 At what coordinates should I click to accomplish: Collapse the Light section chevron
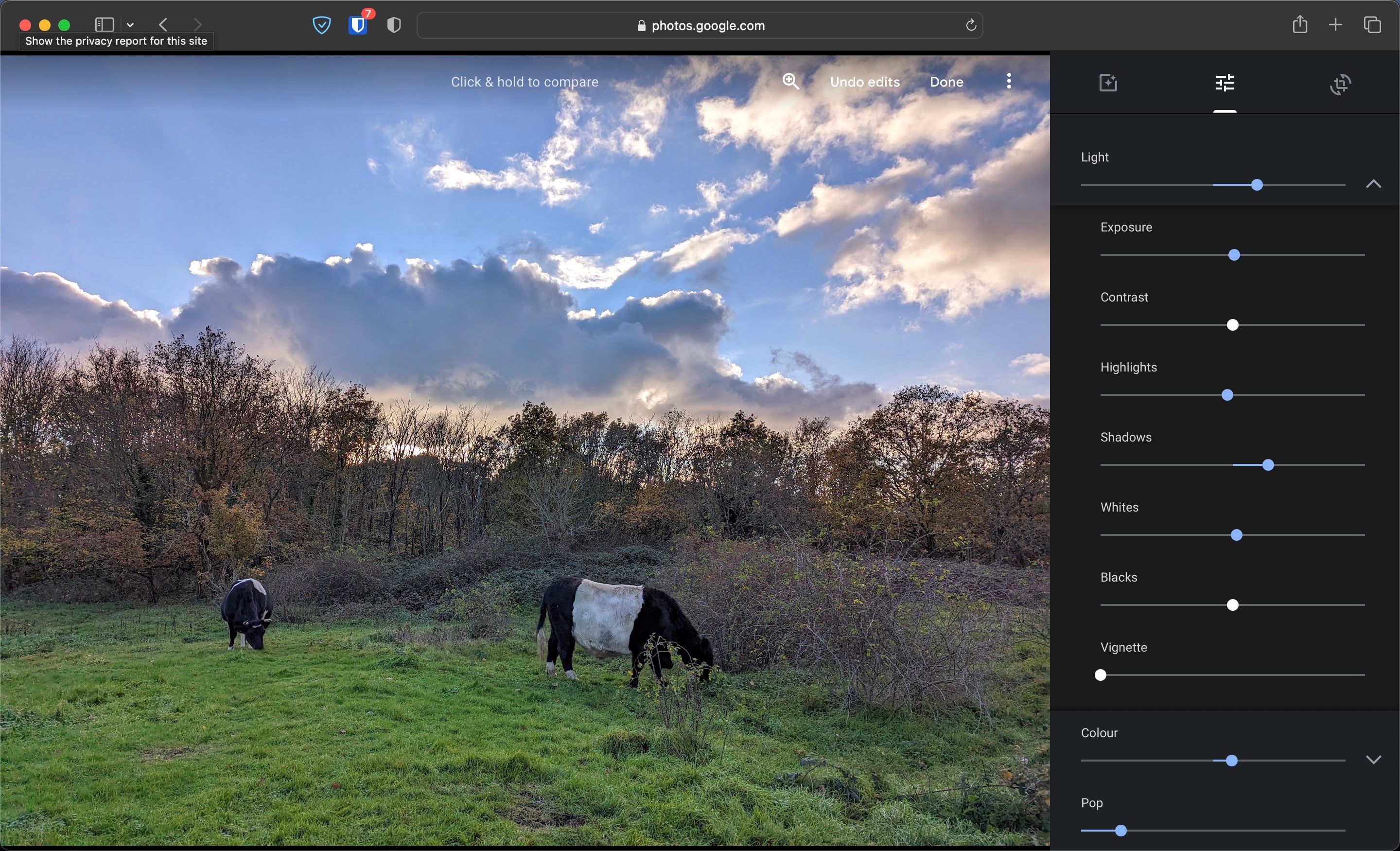[x=1373, y=184]
